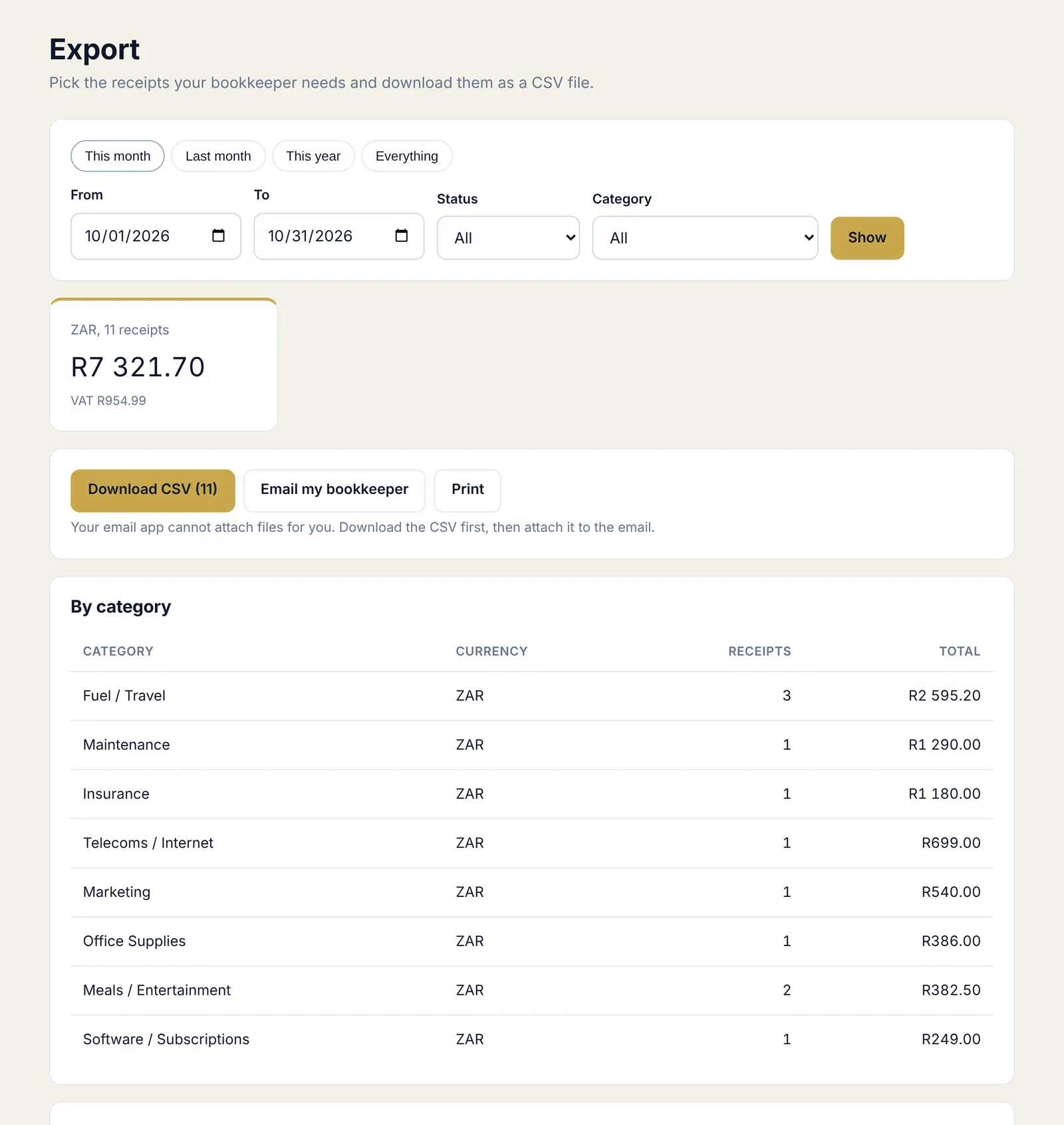Click the R2 595.20 total value
The image size is (1064, 1125).
click(944, 696)
